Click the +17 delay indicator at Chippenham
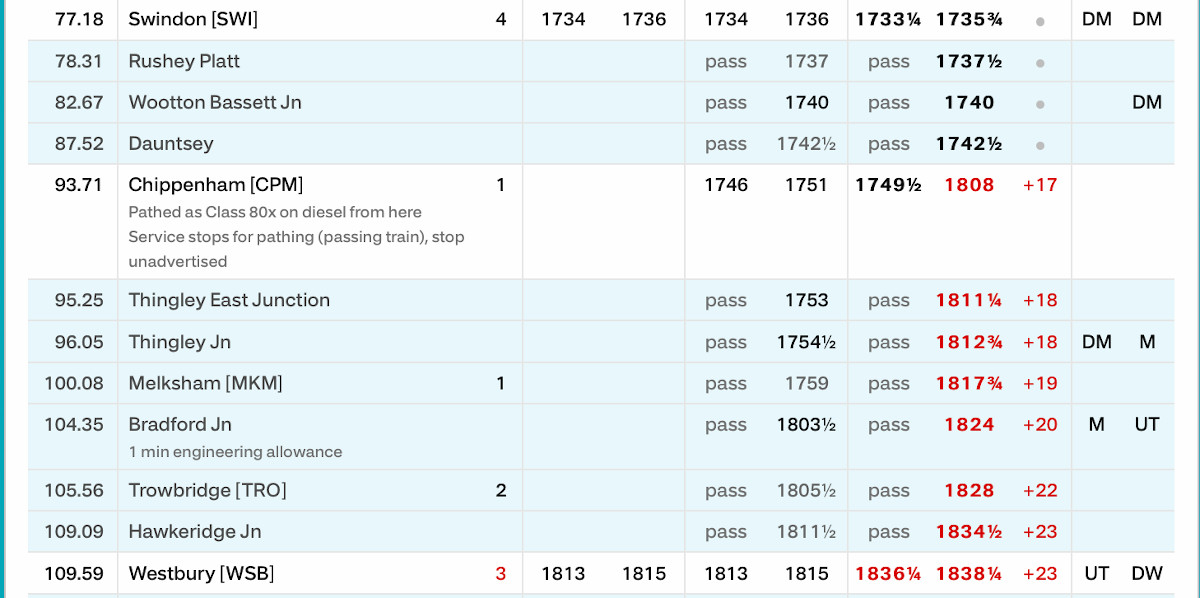 (x=1039, y=185)
